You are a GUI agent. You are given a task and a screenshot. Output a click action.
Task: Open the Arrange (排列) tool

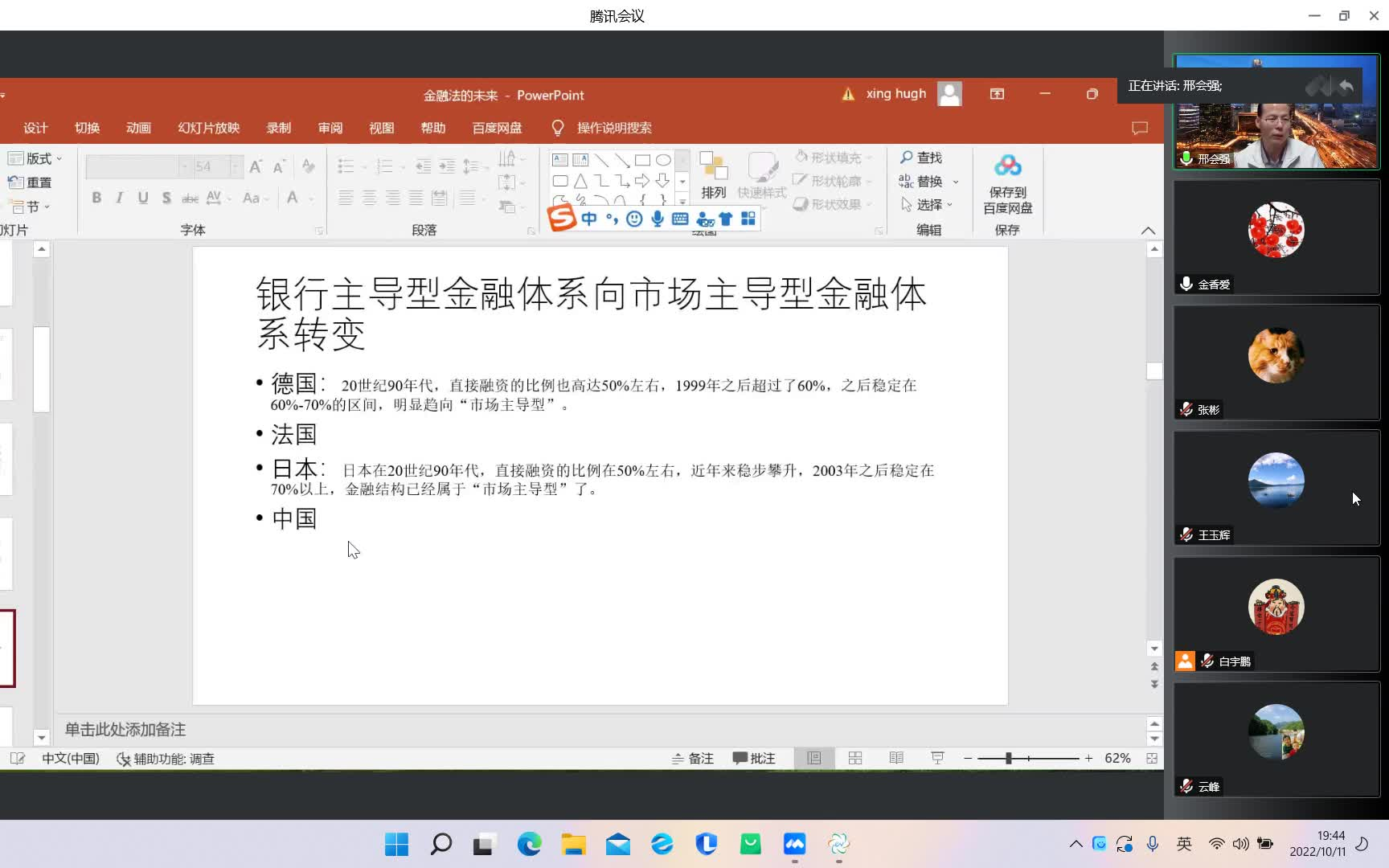[713, 176]
